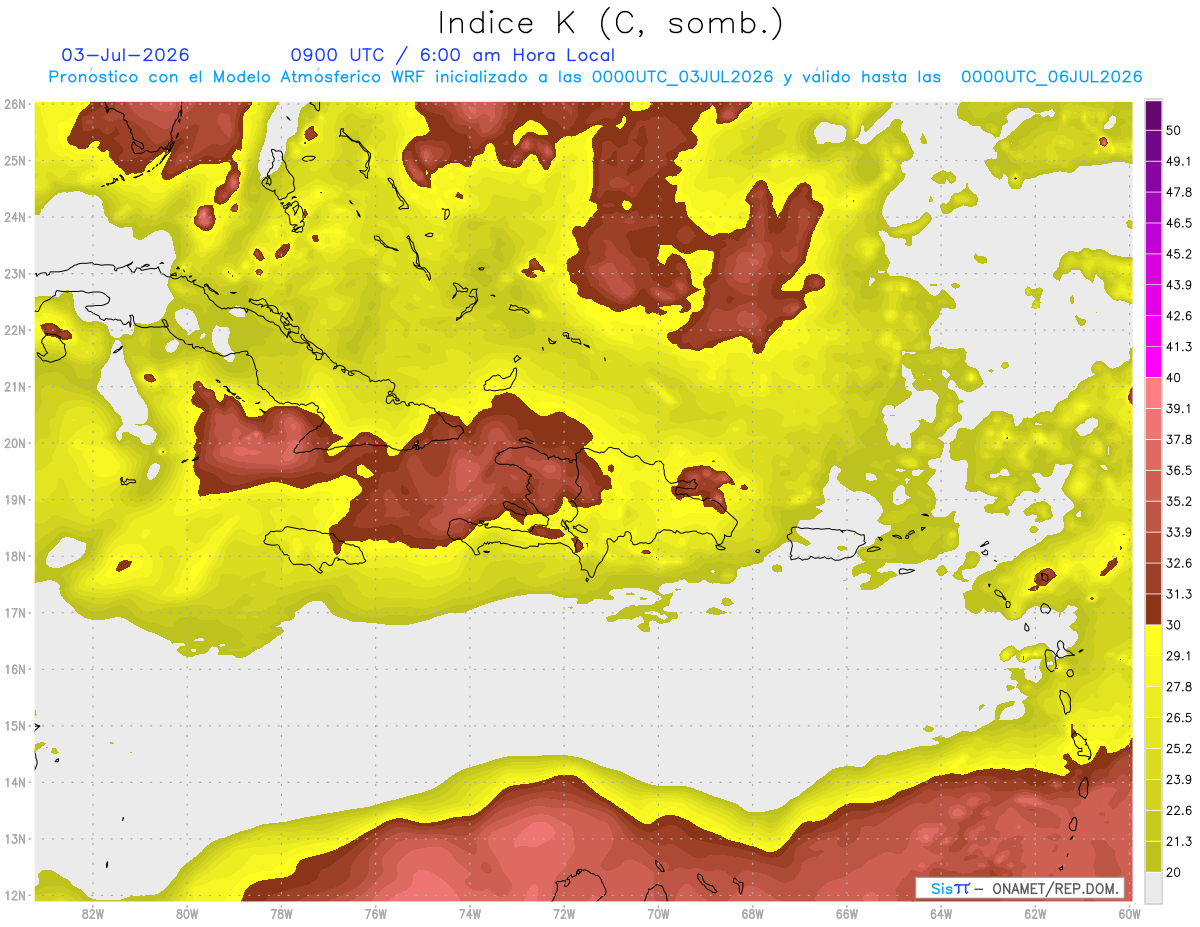
Task: Click the colorbar value 29.1
Action: pos(1179,656)
